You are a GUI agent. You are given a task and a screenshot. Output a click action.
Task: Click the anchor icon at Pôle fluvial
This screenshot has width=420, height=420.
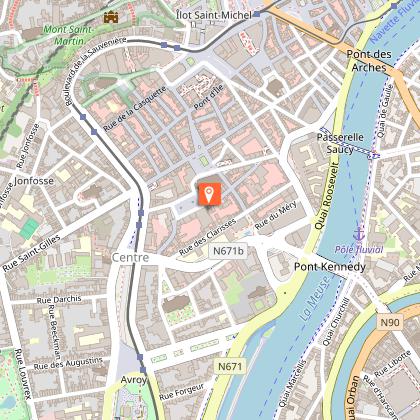coord(359,235)
